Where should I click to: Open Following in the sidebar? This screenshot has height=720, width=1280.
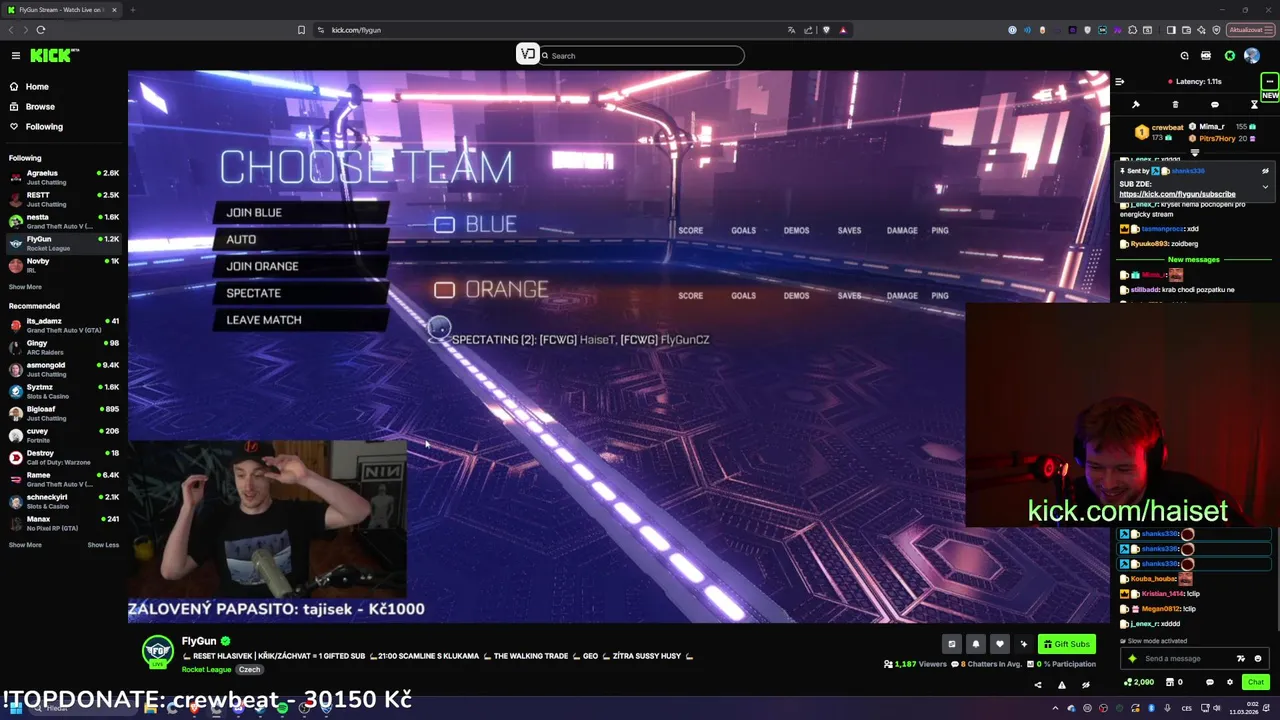point(44,127)
